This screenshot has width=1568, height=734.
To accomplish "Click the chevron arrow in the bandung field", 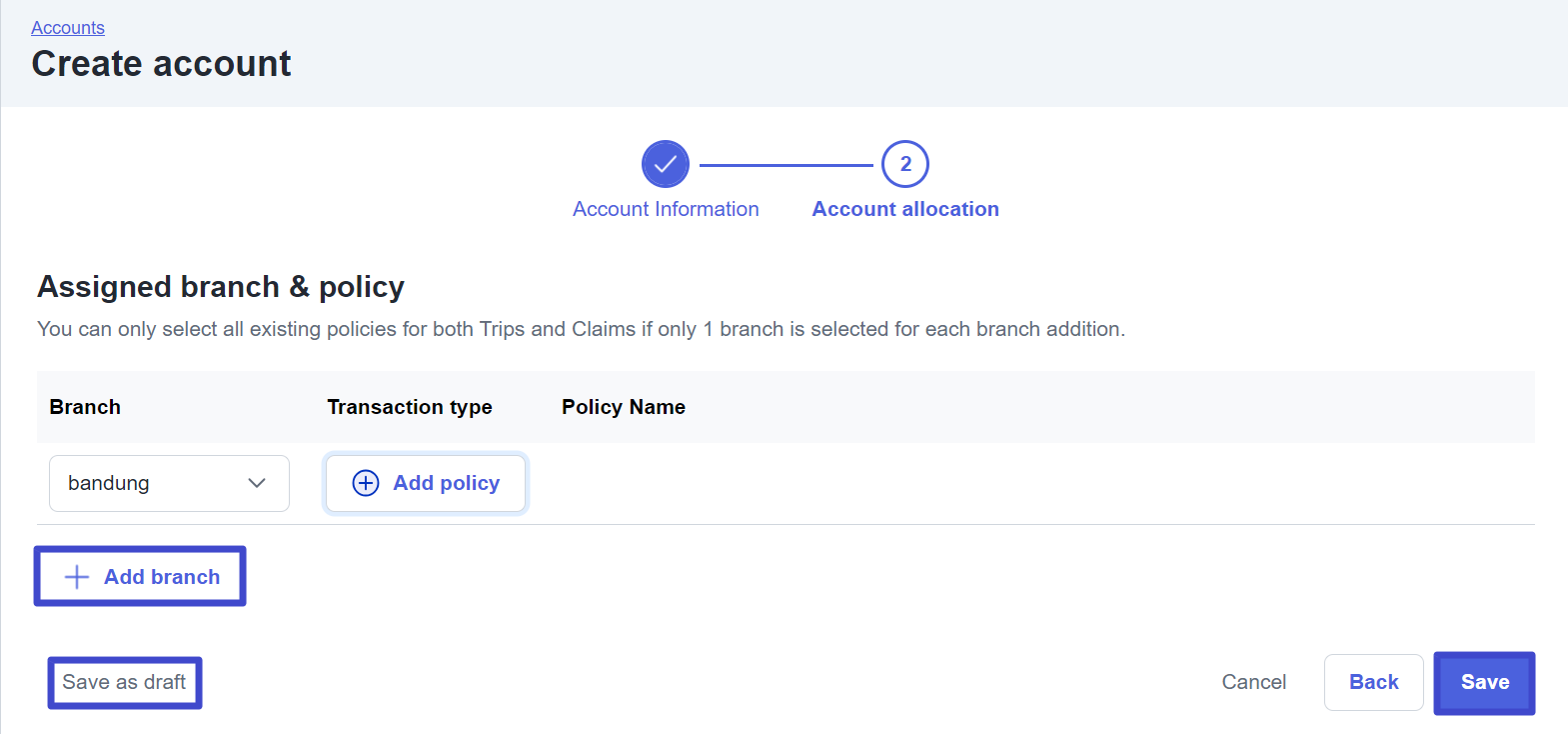I will point(257,483).
